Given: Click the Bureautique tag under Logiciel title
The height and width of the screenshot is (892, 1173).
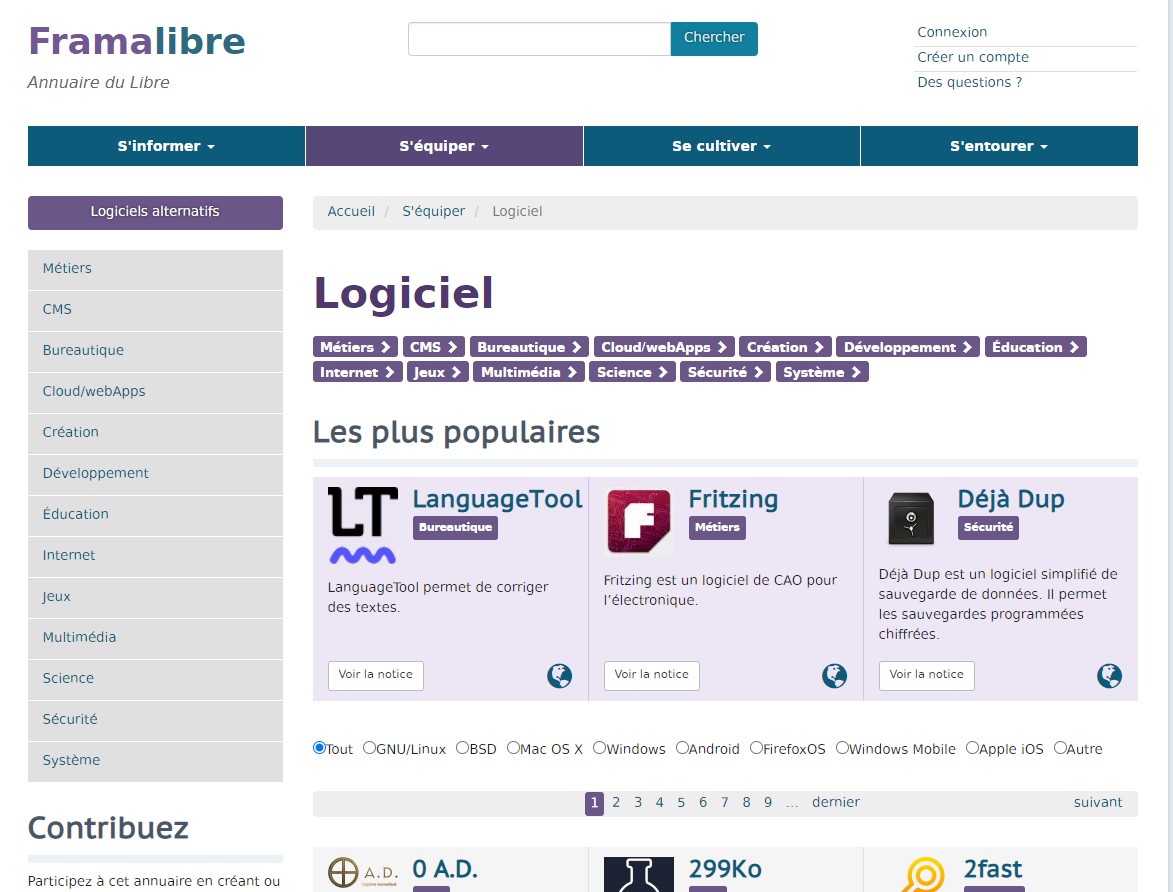Looking at the screenshot, I should click(x=530, y=347).
